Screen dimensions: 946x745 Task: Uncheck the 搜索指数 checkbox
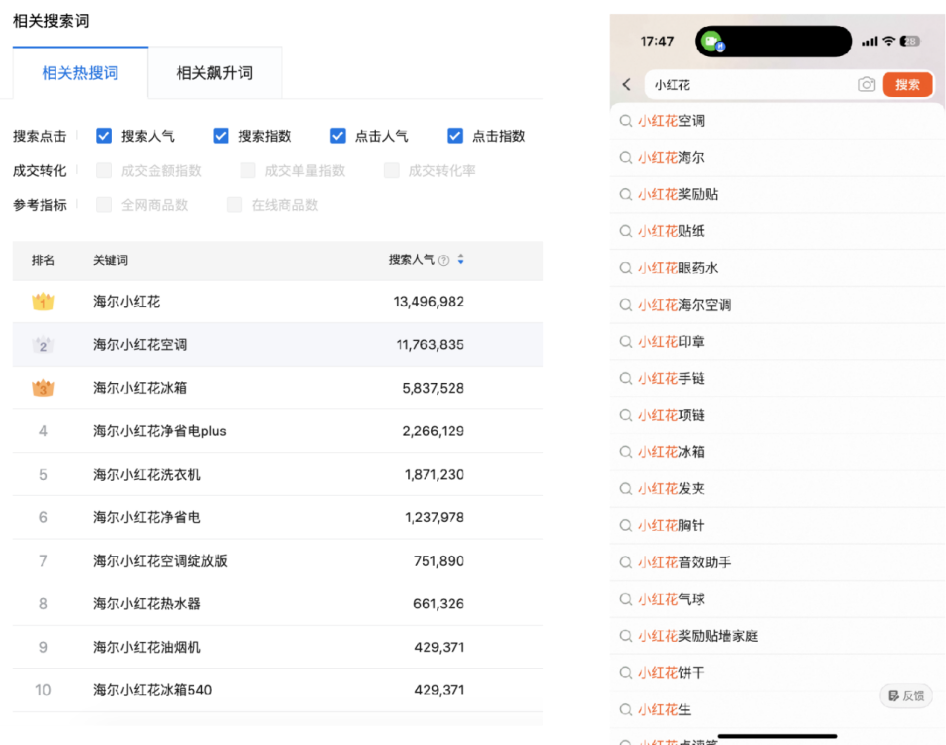pos(221,136)
